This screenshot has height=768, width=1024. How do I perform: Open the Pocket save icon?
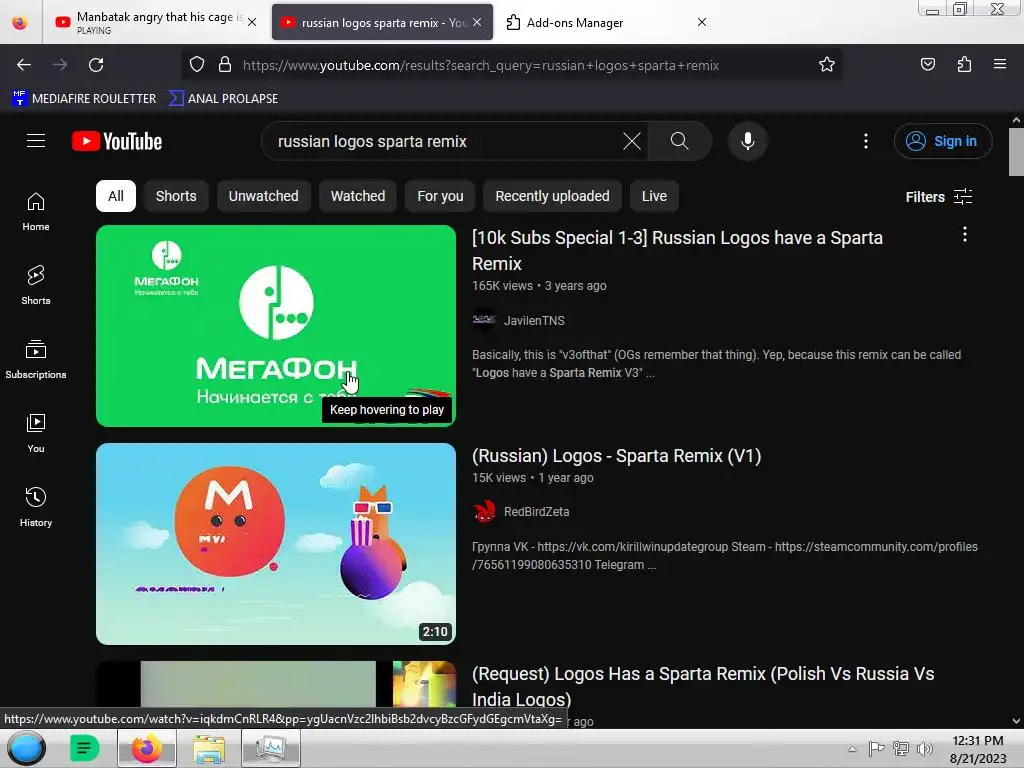[x=928, y=64]
